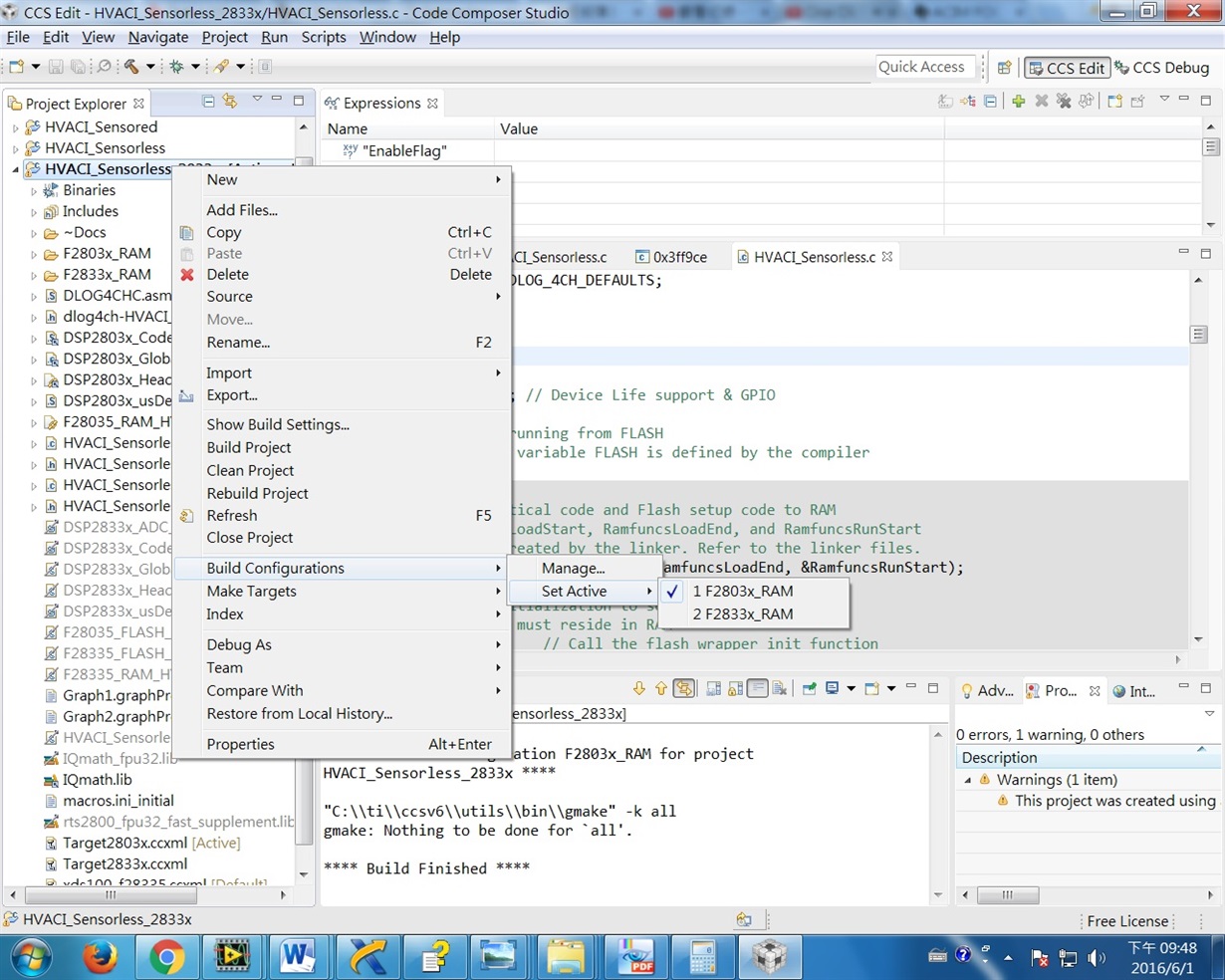The width and height of the screenshot is (1225, 980).
Task: Expand the ~Docs folder
Action: 33,233
